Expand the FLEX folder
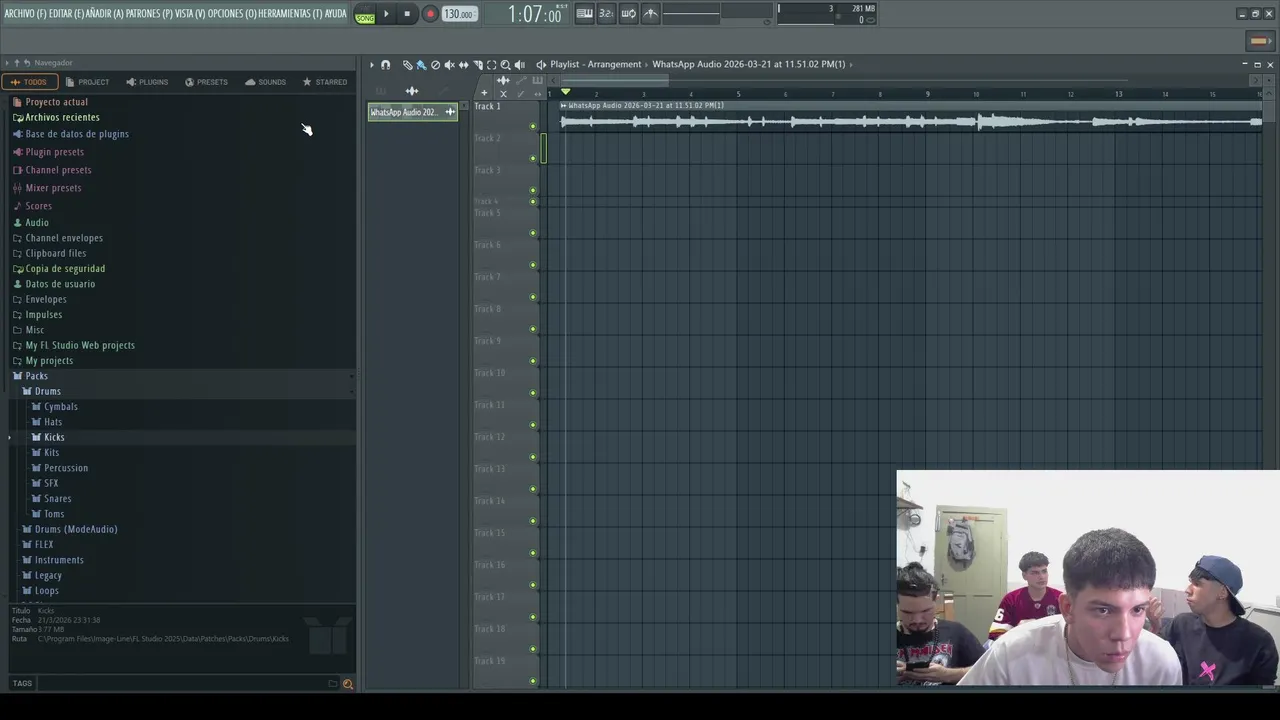The image size is (1280, 720). [44, 545]
